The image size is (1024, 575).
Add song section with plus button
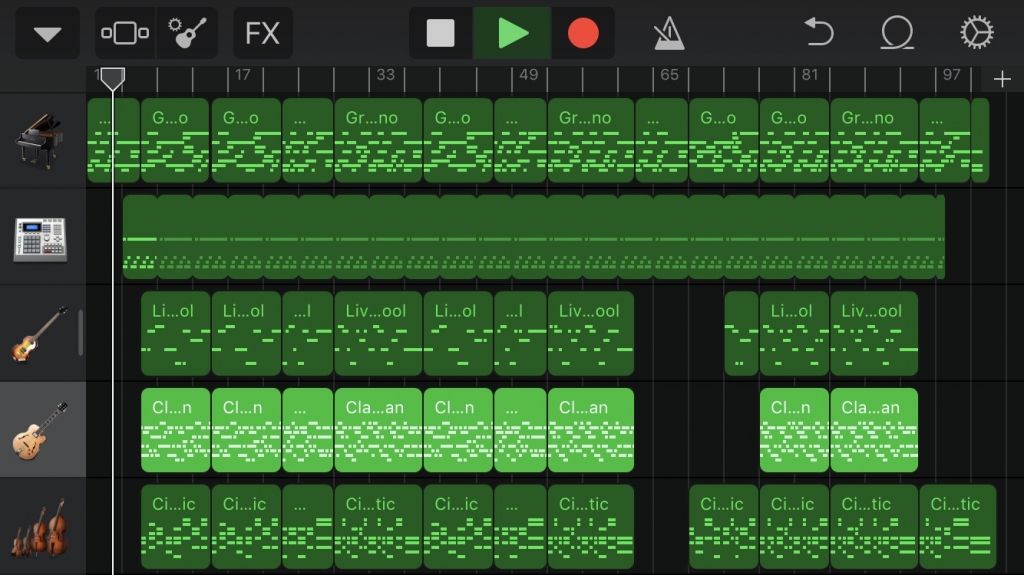tap(1002, 80)
